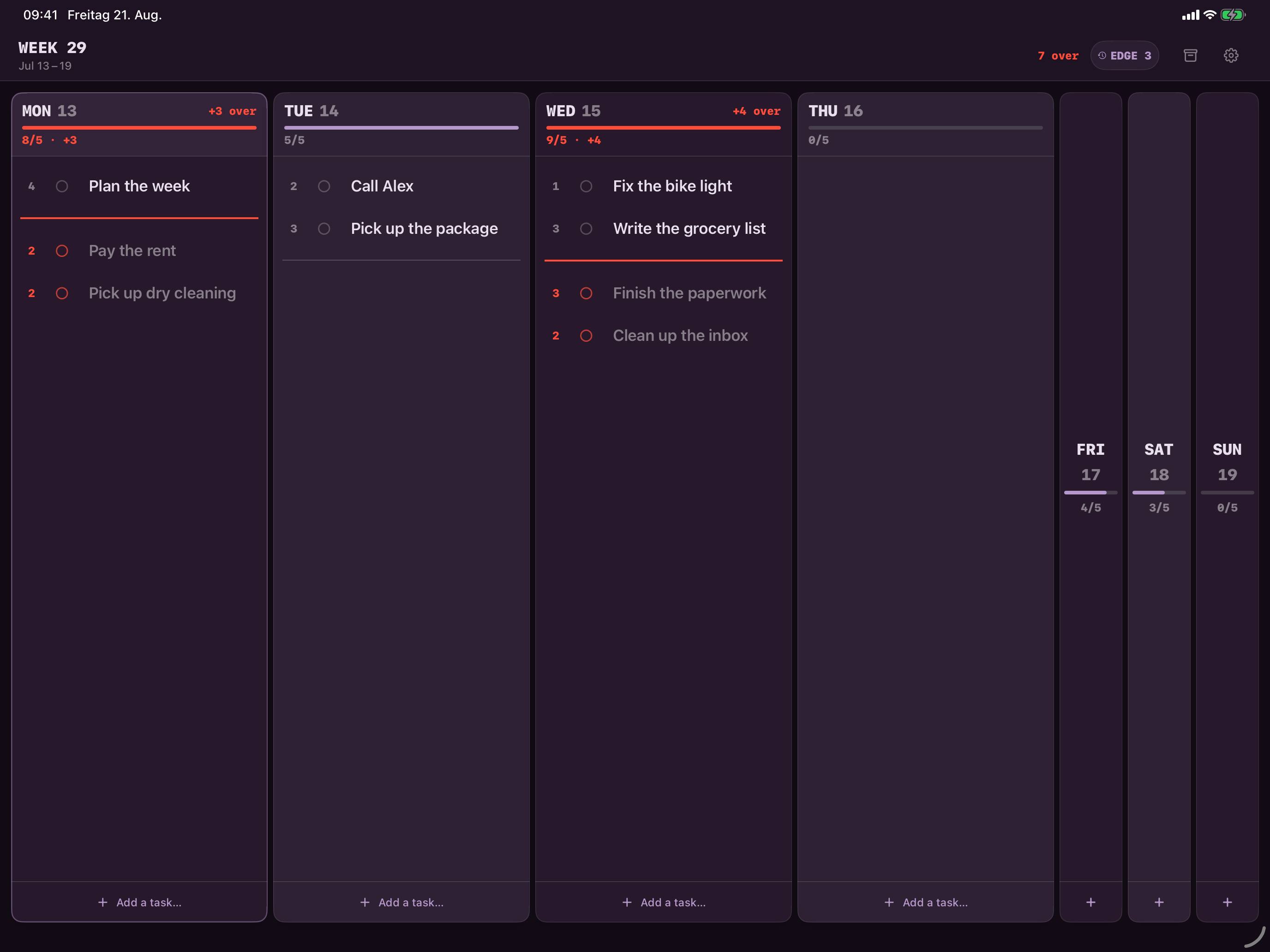This screenshot has height=952, width=1270.
Task: Click the +4 over label on Wednesday
Action: [757, 111]
